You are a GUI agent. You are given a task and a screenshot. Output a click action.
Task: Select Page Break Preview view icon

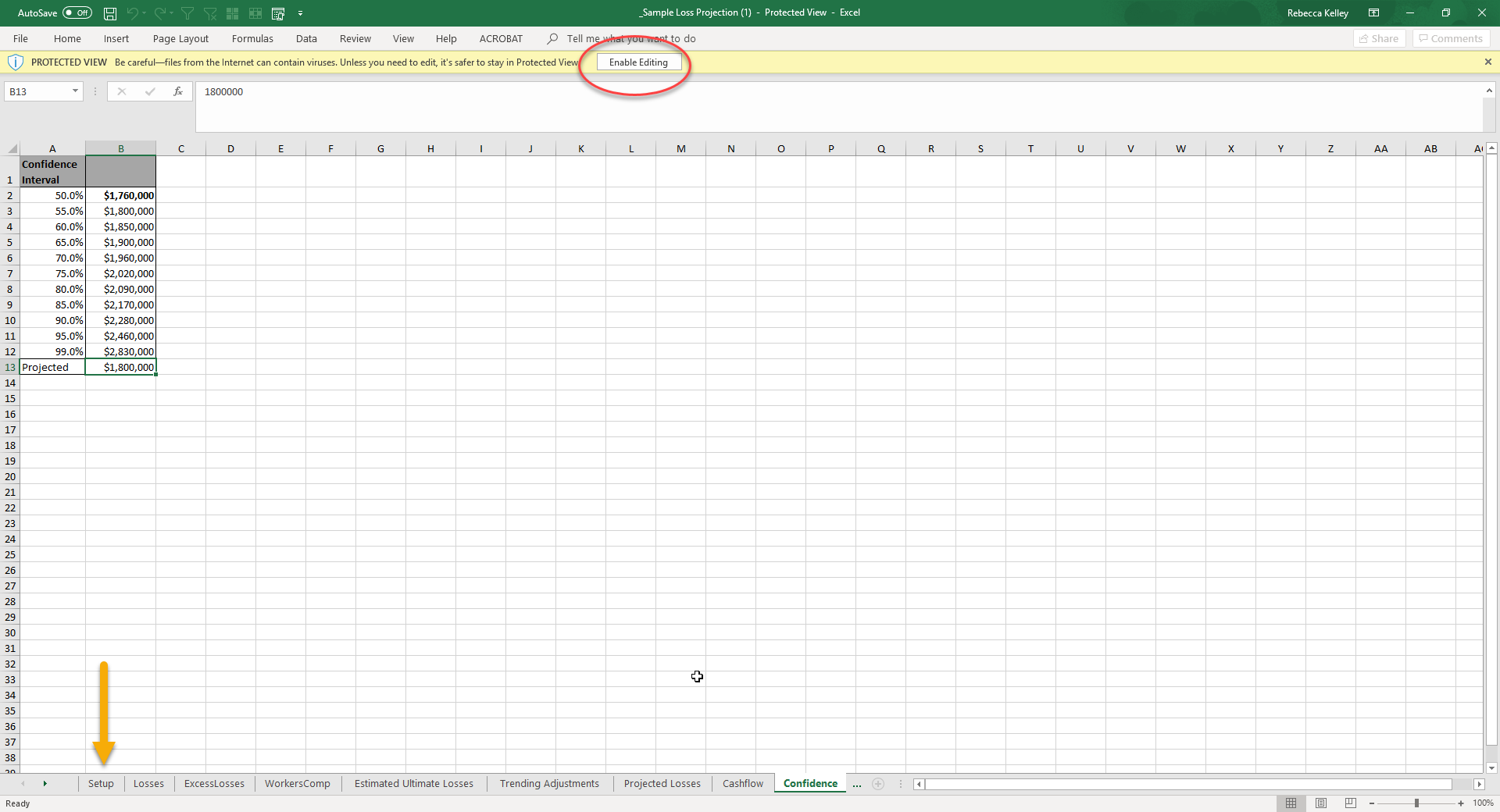(1351, 803)
